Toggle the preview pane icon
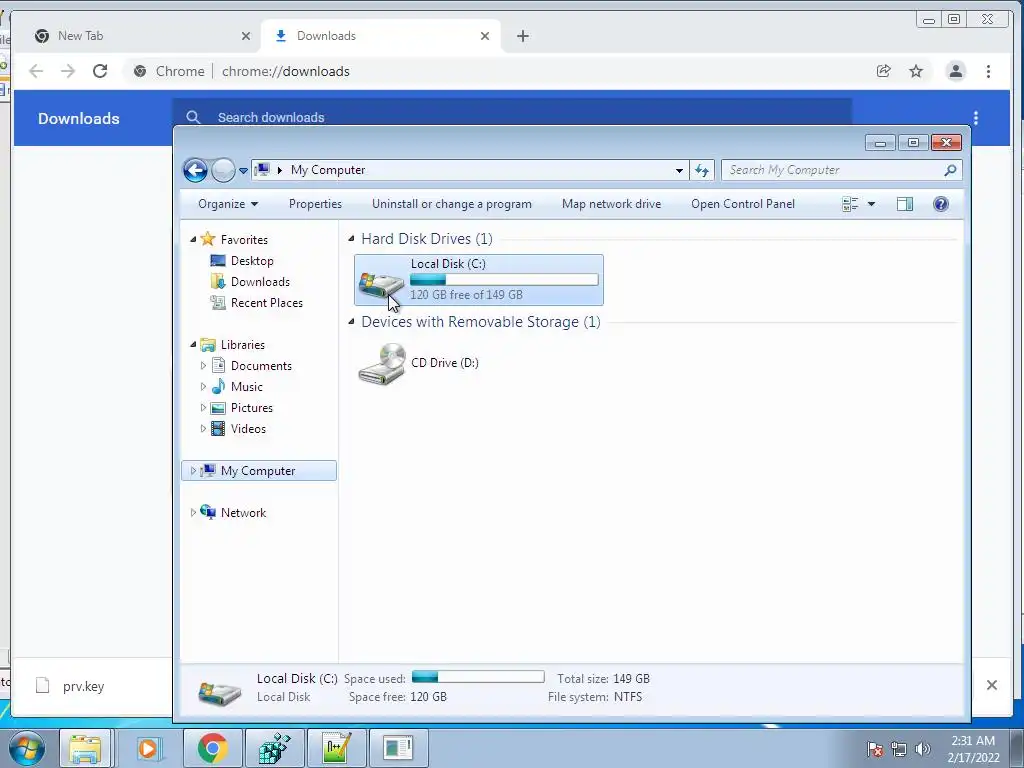1024x768 pixels. (x=905, y=204)
